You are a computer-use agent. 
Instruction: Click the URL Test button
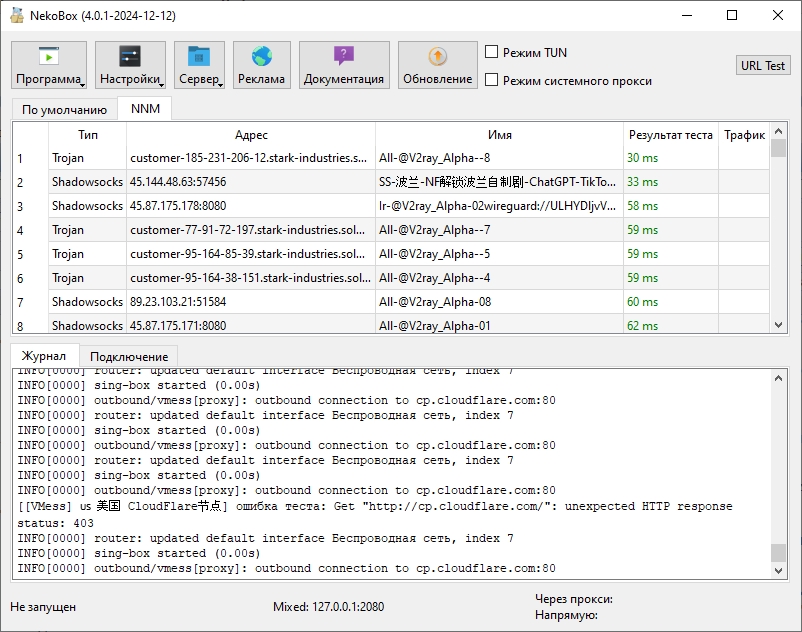[763, 65]
